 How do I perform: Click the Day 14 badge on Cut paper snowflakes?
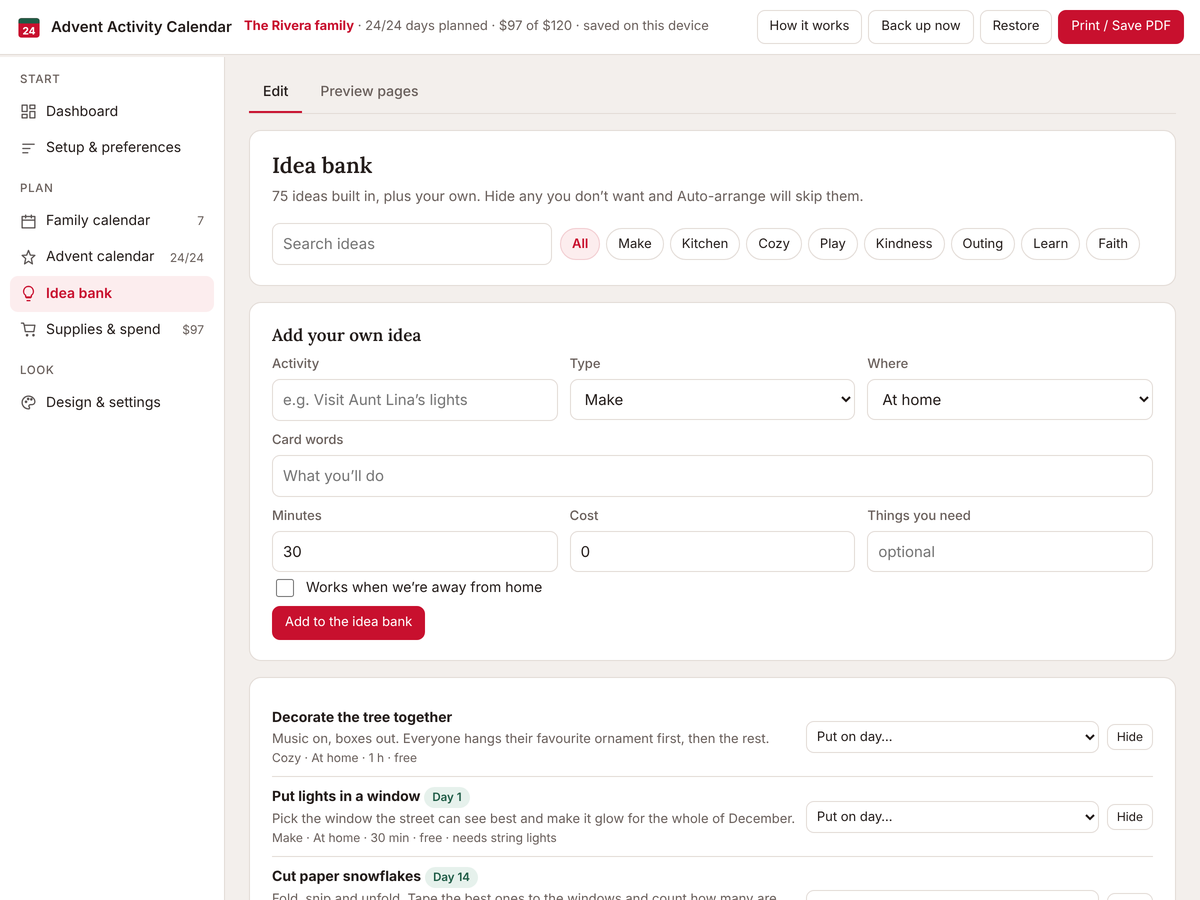(x=451, y=877)
